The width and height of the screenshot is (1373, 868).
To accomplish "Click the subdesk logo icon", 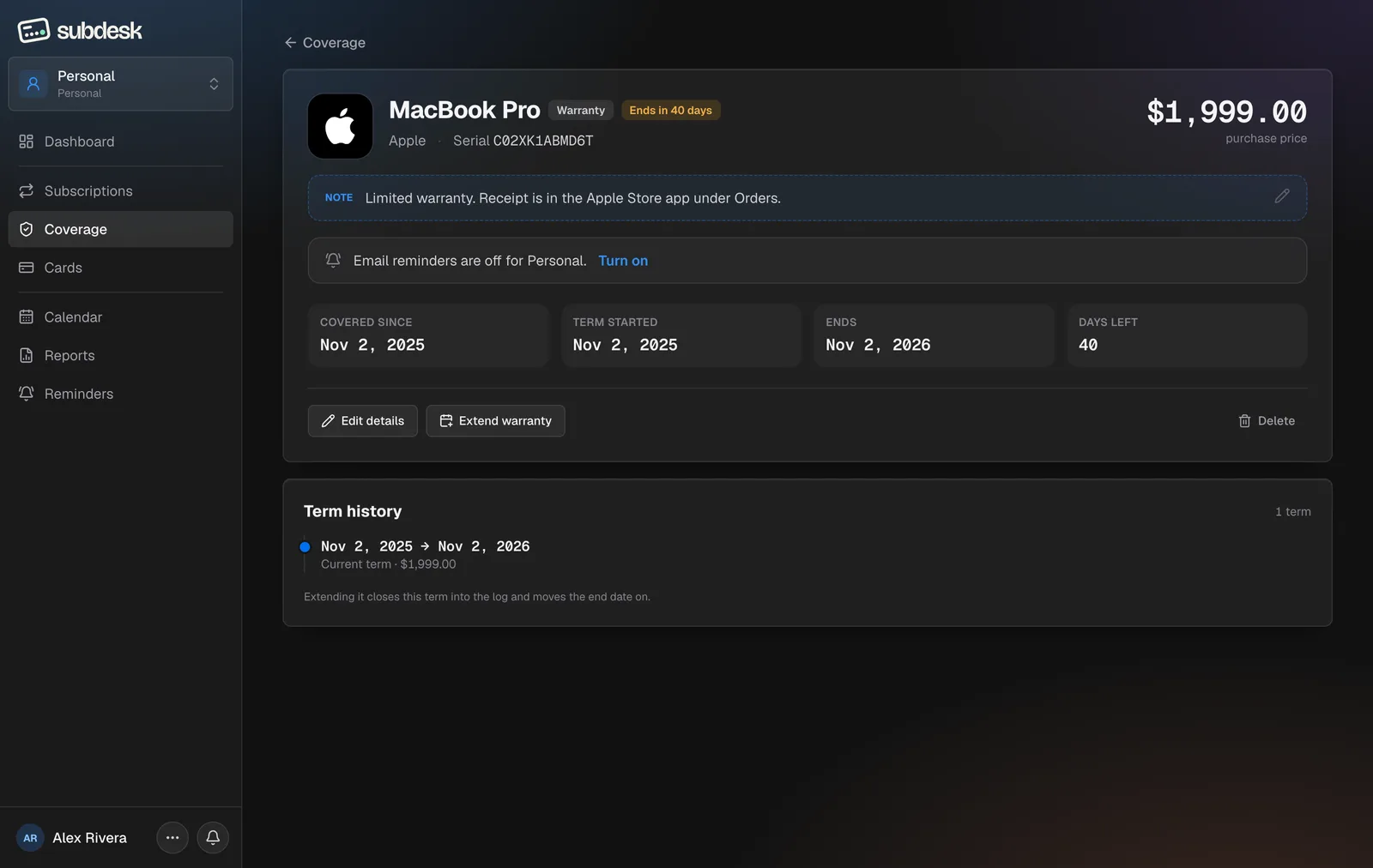I will pyautogui.click(x=33, y=30).
